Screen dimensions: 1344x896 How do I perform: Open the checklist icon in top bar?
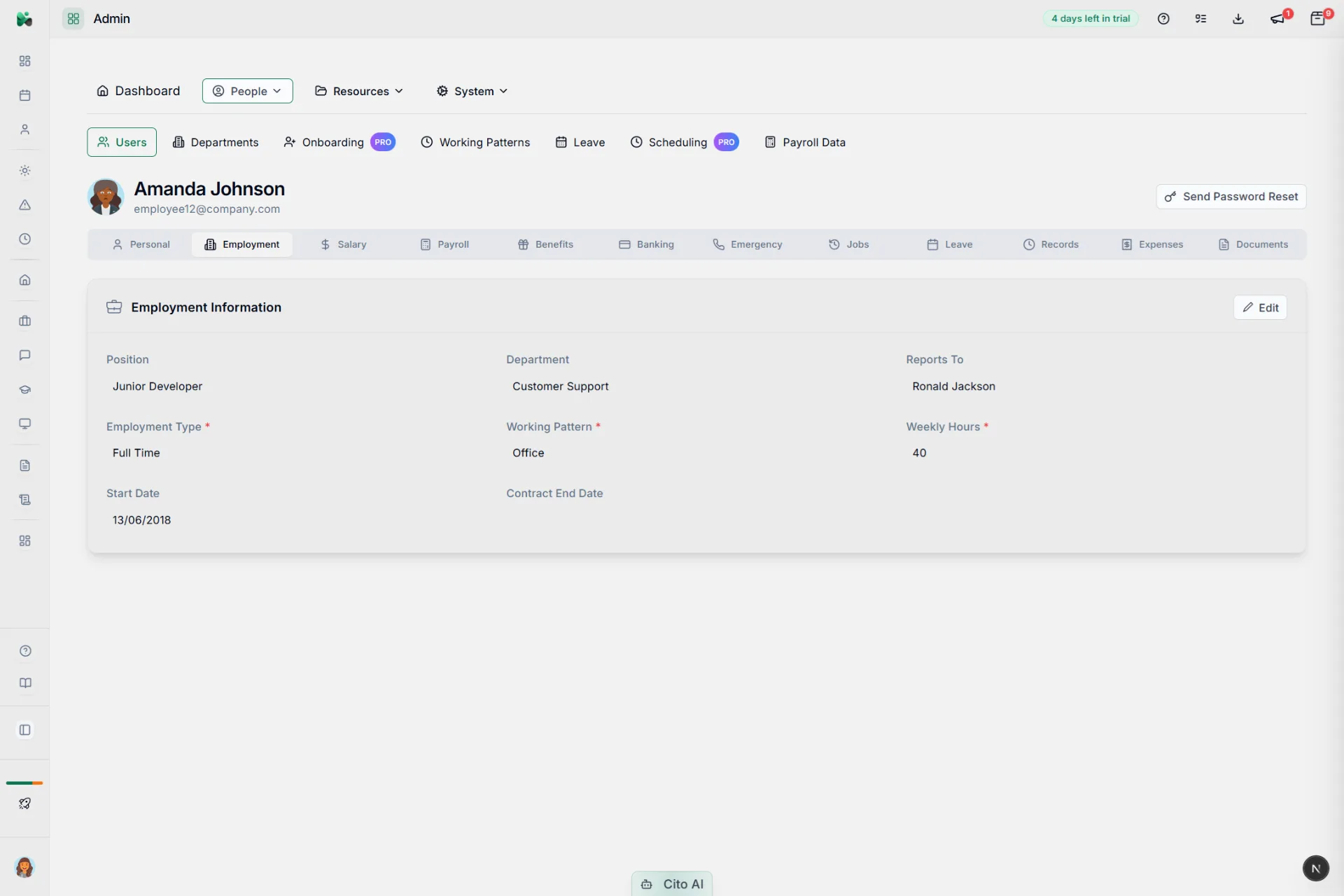click(x=1200, y=19)
